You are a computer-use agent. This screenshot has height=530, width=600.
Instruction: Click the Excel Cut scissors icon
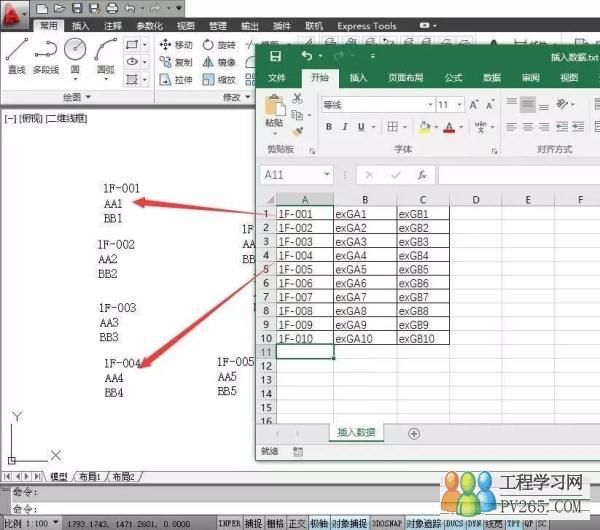click(297, 98)
